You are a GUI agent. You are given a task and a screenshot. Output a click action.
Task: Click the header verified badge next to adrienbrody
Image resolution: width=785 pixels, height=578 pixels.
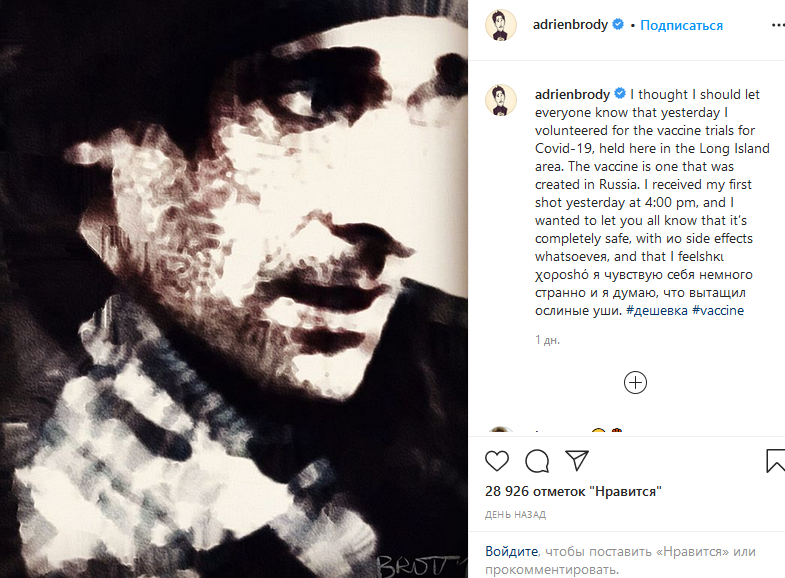(618, 24)
